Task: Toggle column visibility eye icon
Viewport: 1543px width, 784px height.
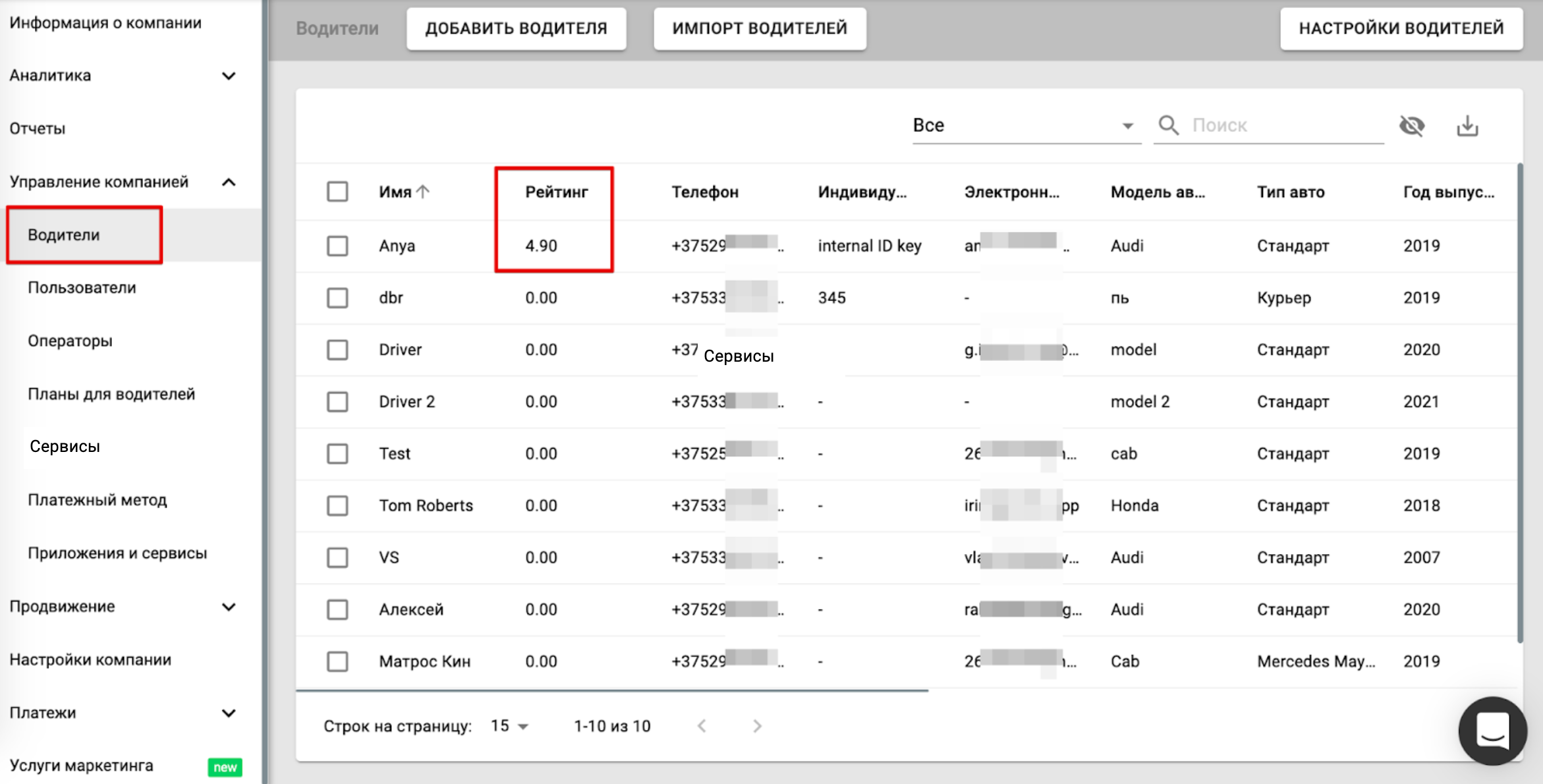Action: click(x=1411, y=125)
